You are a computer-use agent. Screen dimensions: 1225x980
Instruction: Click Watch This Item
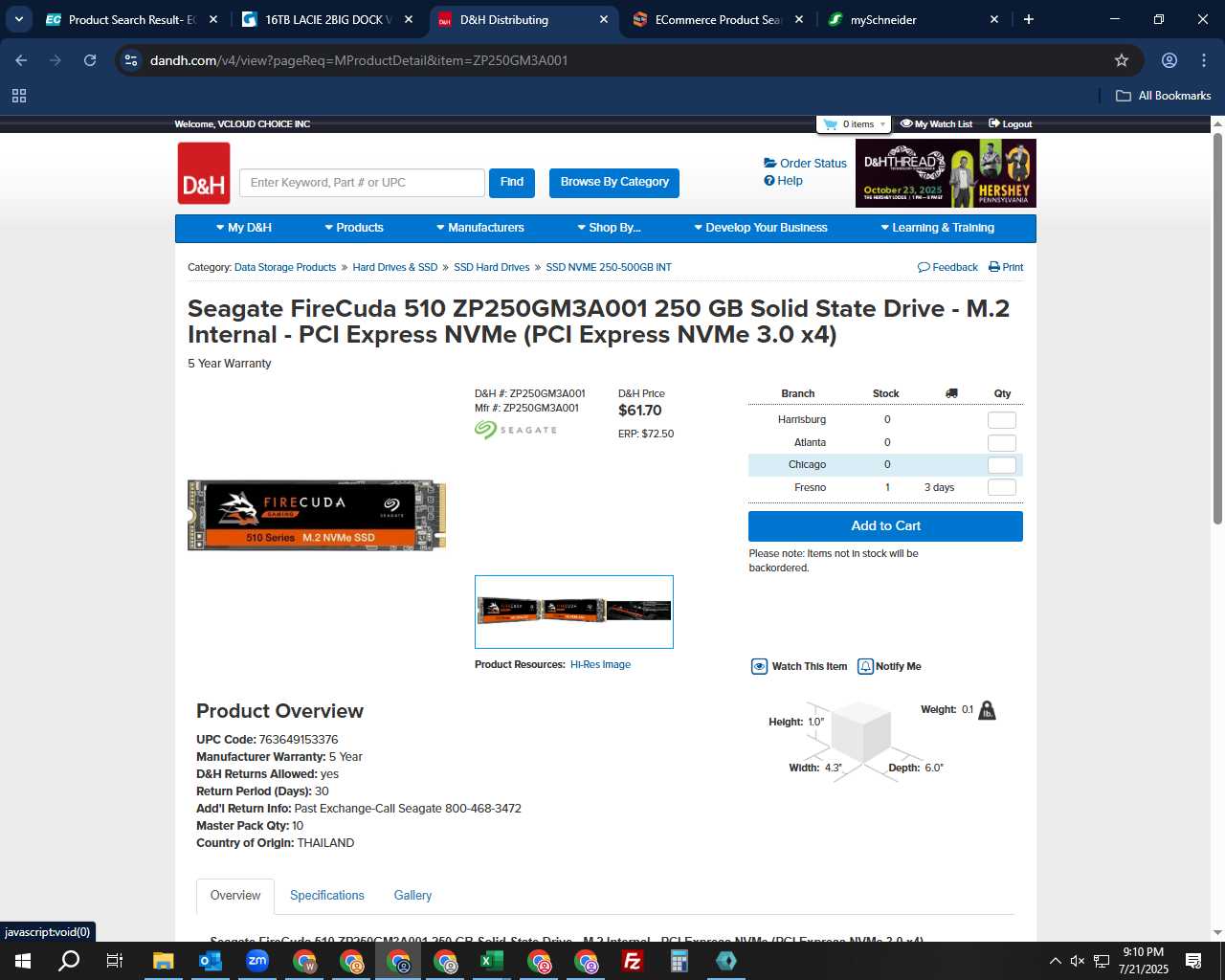(799, 667)
